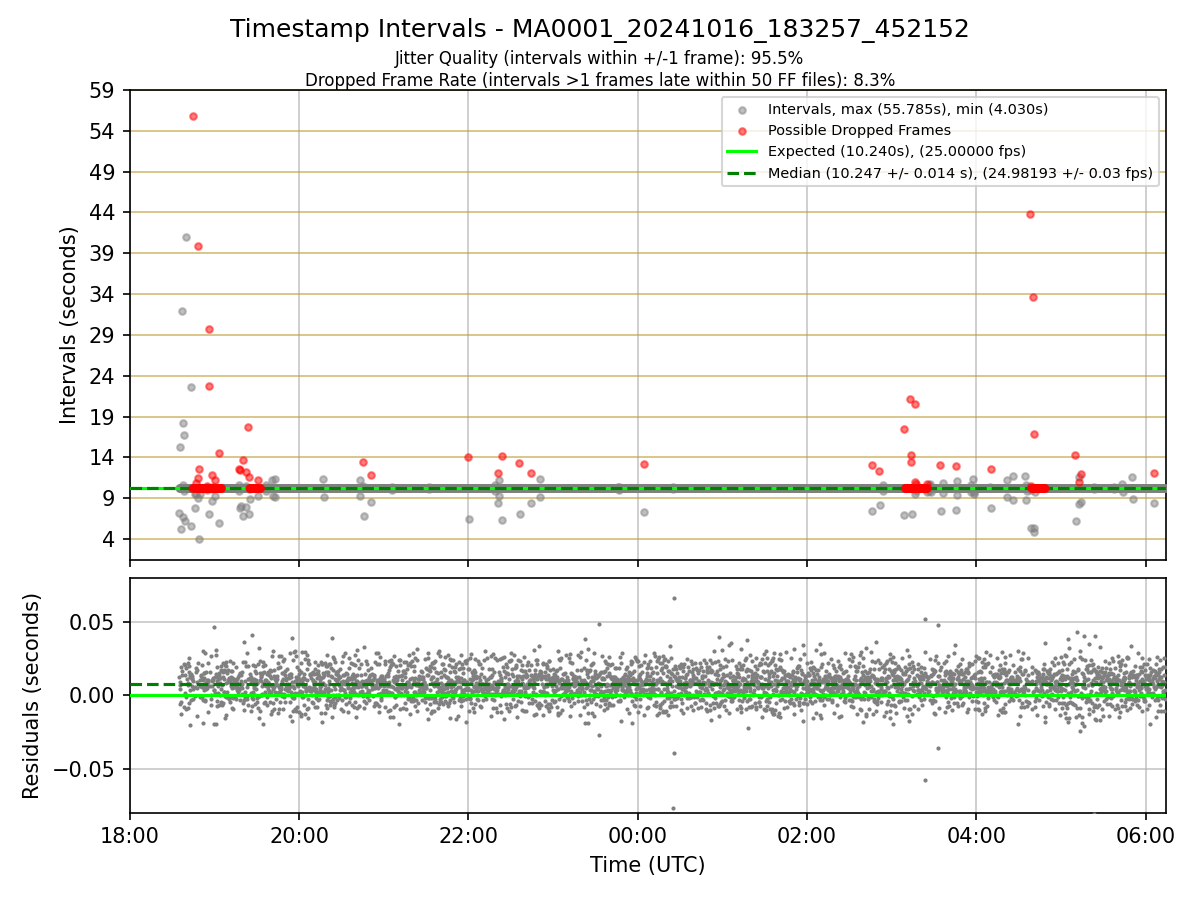1200x900 pixels.
Task: Click the dashed dark green line sample in legend
Action: tap(741, 173)
